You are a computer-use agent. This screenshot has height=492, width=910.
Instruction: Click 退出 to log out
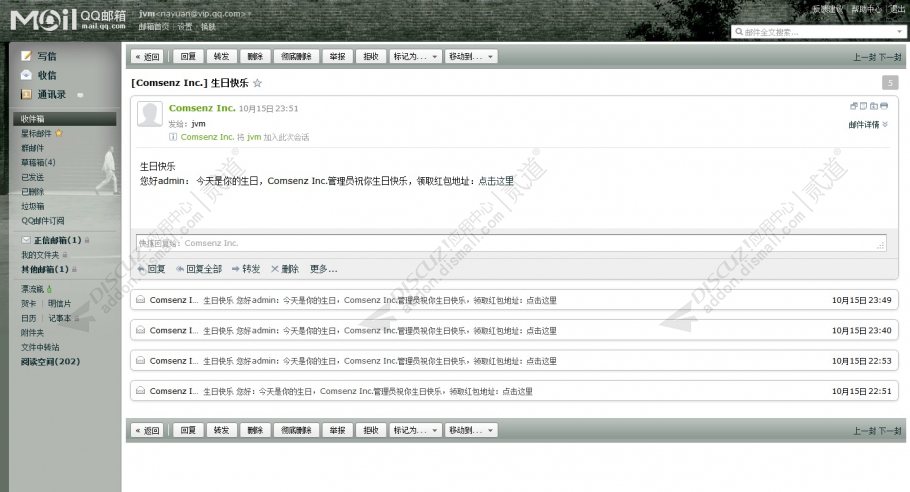click(897, 9)
